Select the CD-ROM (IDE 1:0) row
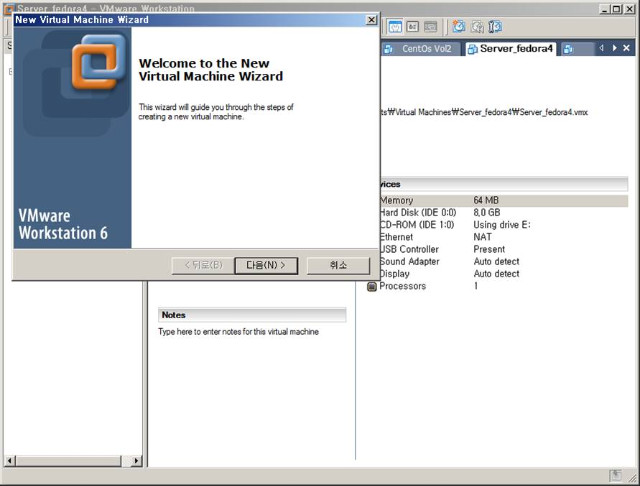 click(x=504, y=225)
